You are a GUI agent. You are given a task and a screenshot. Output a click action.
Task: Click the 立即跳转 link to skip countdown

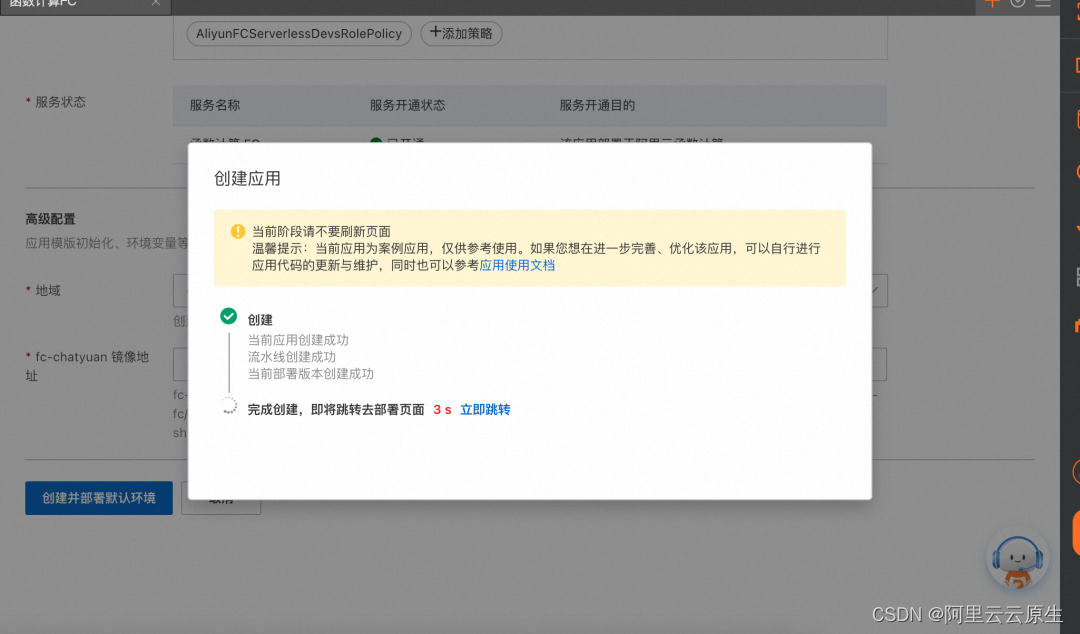pos(486,409)
